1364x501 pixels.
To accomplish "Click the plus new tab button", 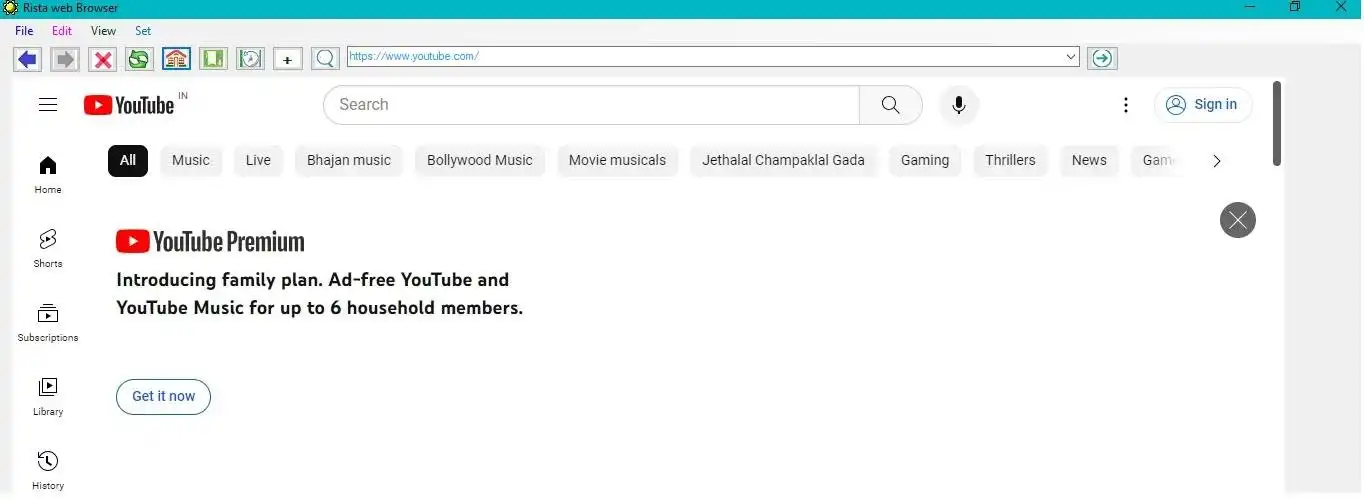I will pos(288,59).
